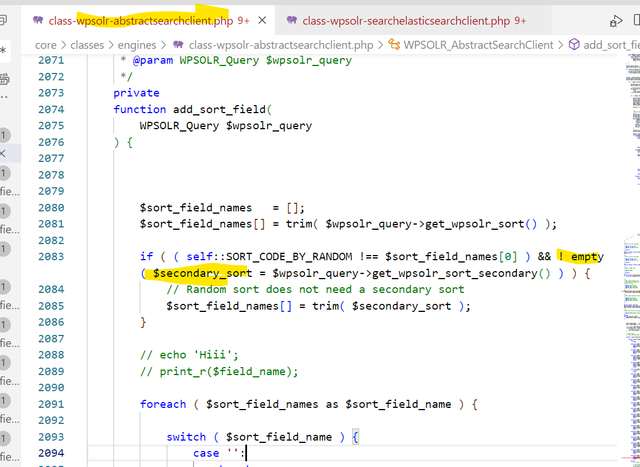Click '$sort_field_names = [];' statement

[x=222, y=208]
